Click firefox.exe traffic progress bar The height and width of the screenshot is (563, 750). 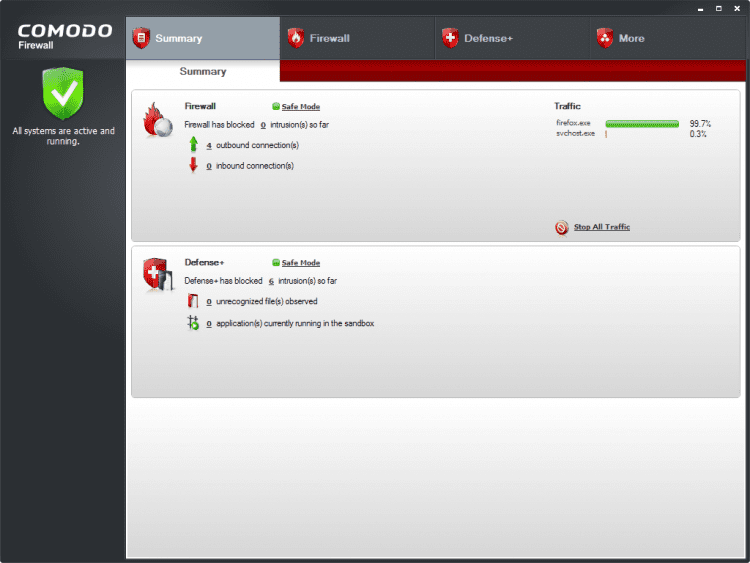tap(642, 124)
